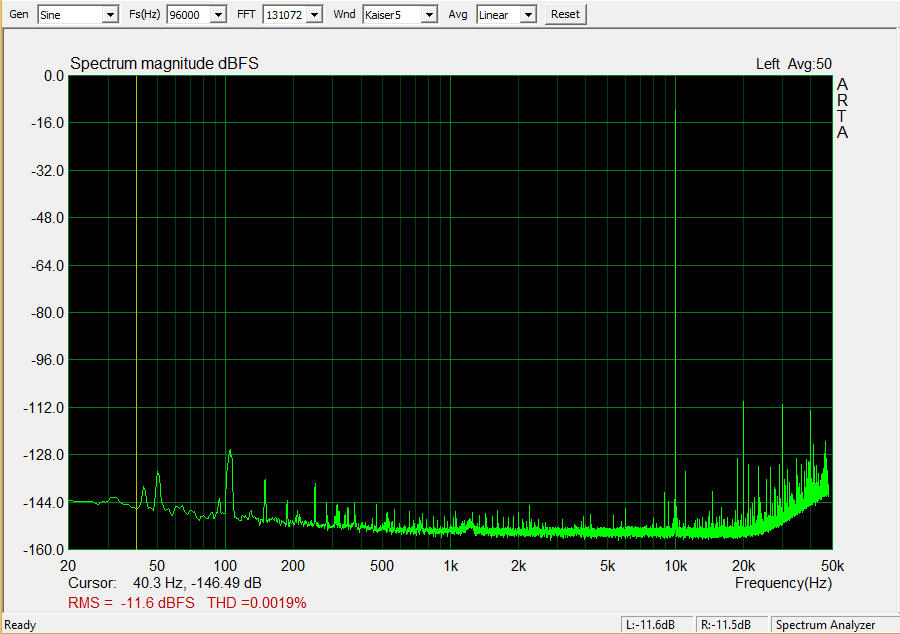This screenshot has height=634, width=900.
Task: Click the 'THD =0.0019%' readout
Action: (x=257, y=603)
